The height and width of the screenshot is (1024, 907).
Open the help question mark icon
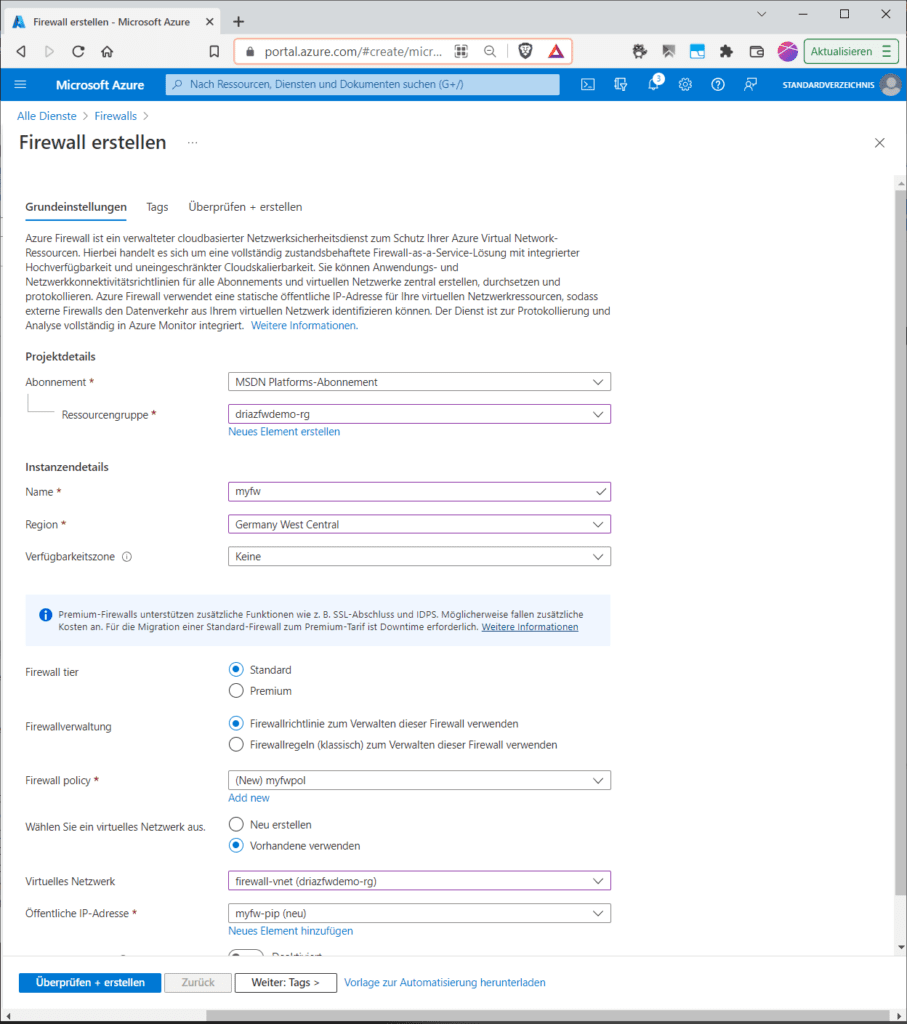point(718,84)
